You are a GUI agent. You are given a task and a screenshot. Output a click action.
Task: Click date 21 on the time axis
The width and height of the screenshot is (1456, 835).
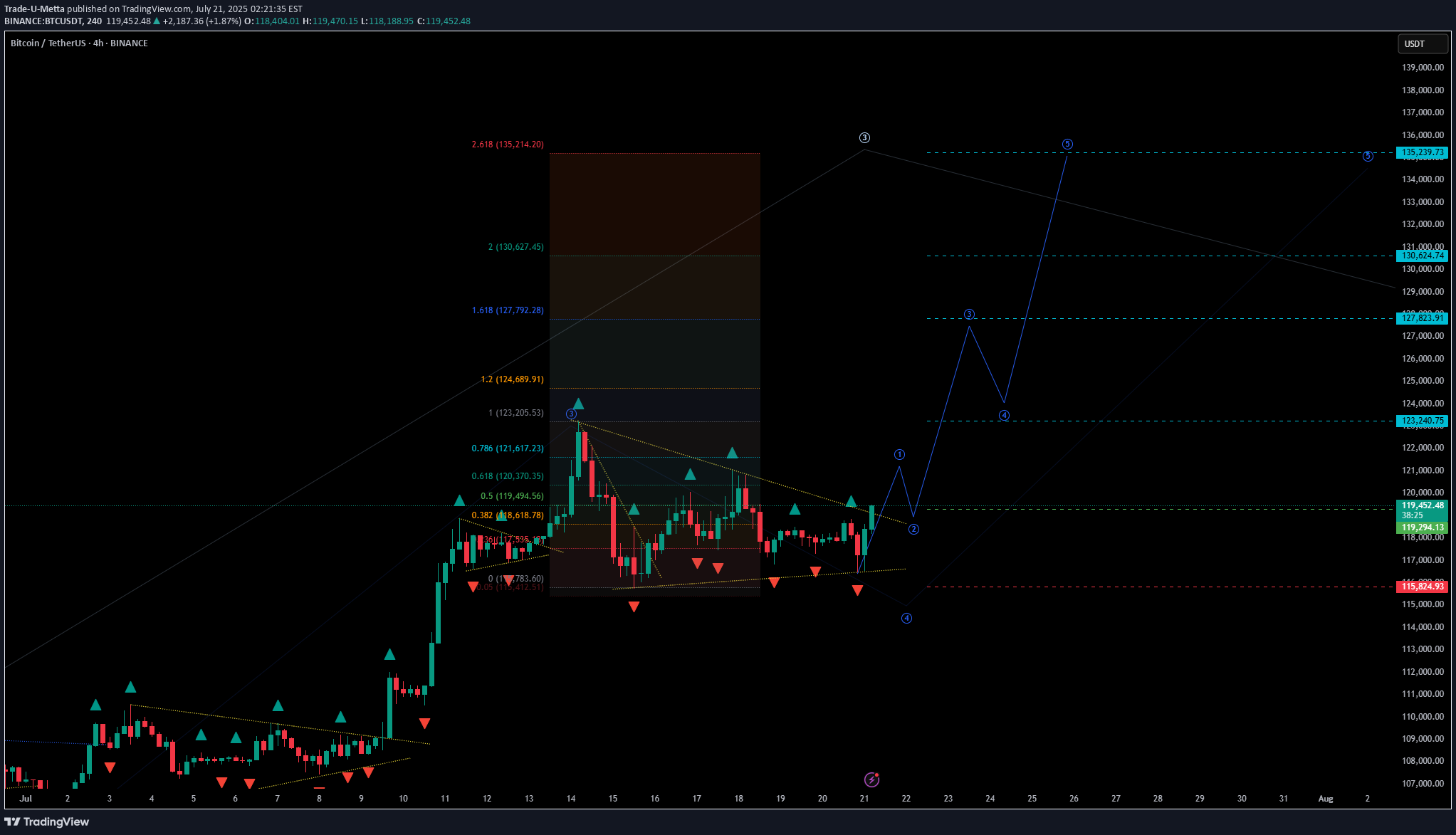click(864, 799)
